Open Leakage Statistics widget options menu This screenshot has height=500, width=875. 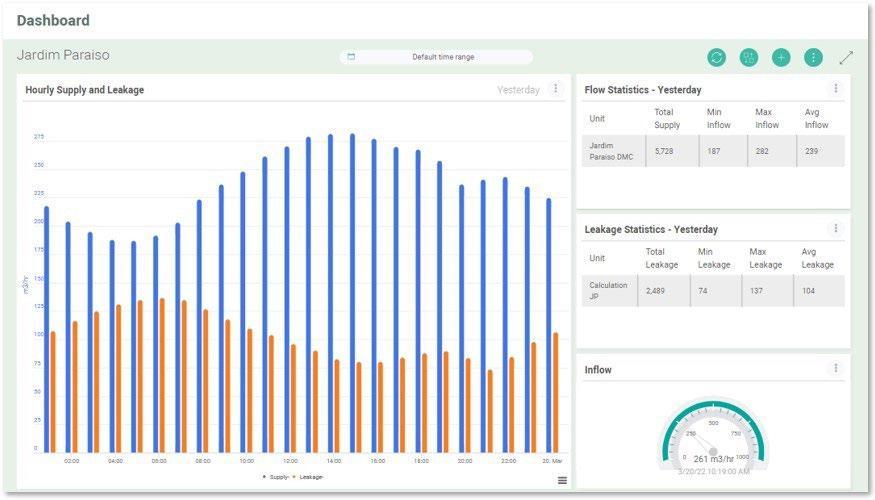click(x=835, y=228)
